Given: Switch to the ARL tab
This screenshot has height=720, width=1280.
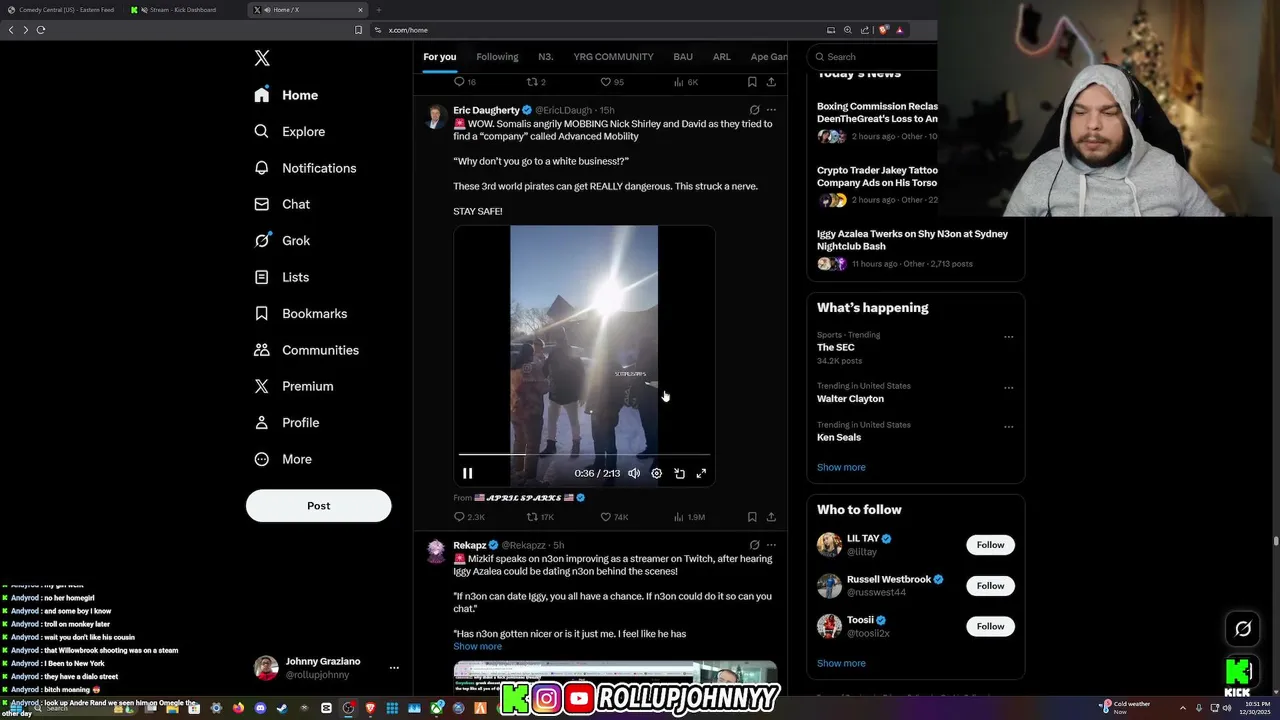Looking at the screenshot, I should point(722,57).
